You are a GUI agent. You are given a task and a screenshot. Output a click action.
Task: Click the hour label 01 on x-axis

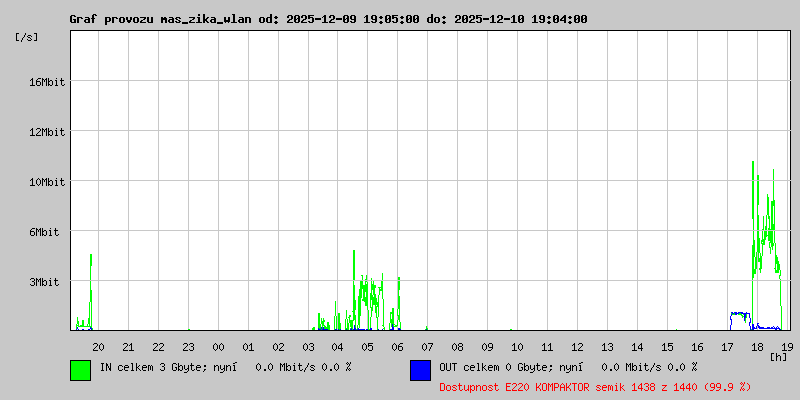pyautogui.click(x=248, y=347)
